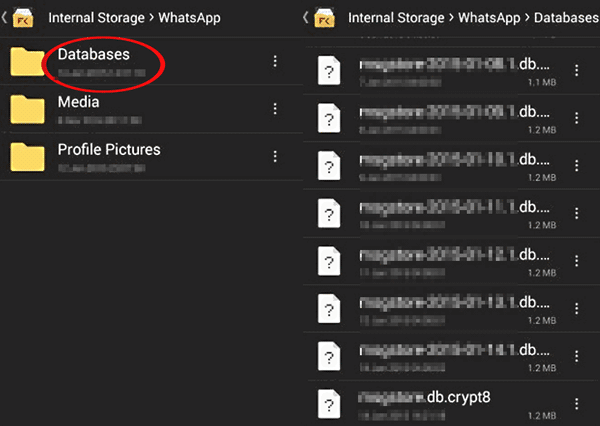Tap the file manager app icon in right pane
This screenshot has width=600, height=426.
pyautogui.click(x=324, y=18)
